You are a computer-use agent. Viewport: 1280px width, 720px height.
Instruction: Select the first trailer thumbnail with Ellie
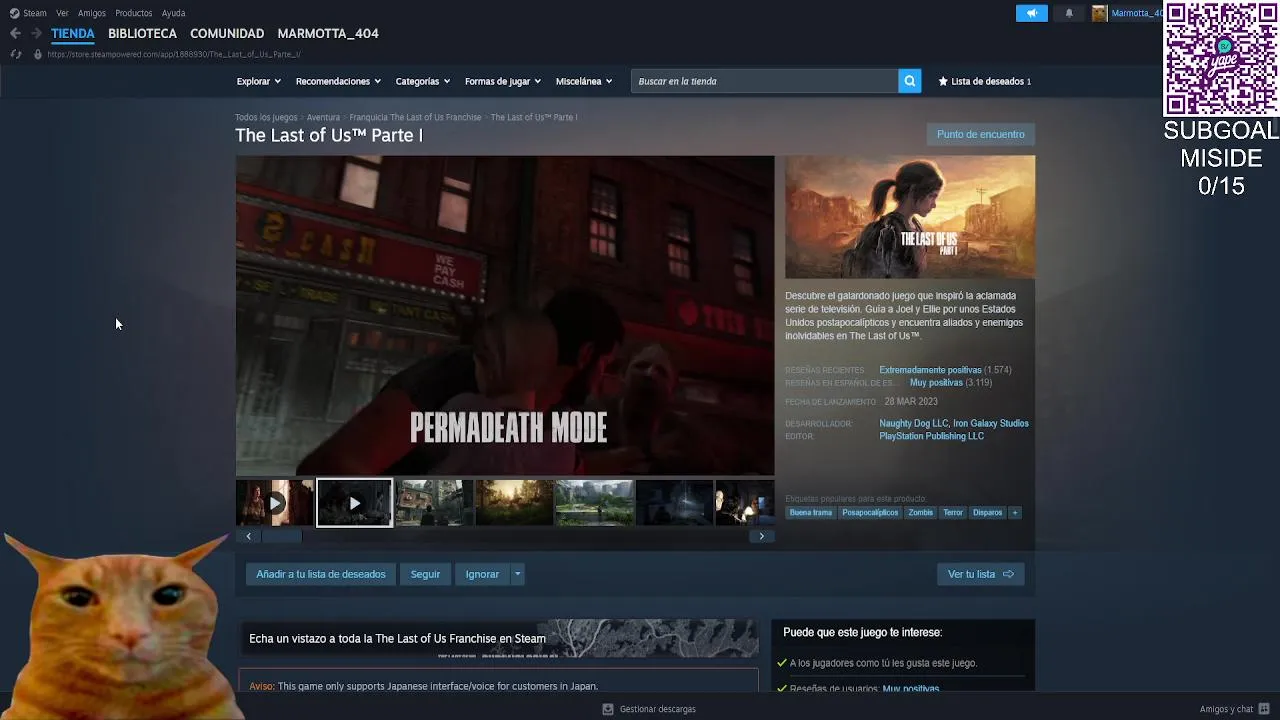(275, 502)
